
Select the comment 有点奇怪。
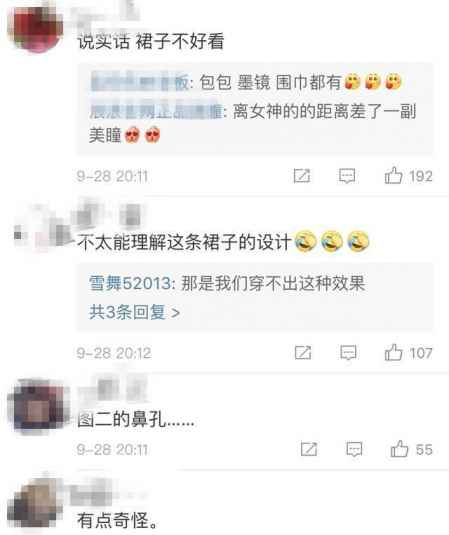pyautogui.click(x=118, y=520)
